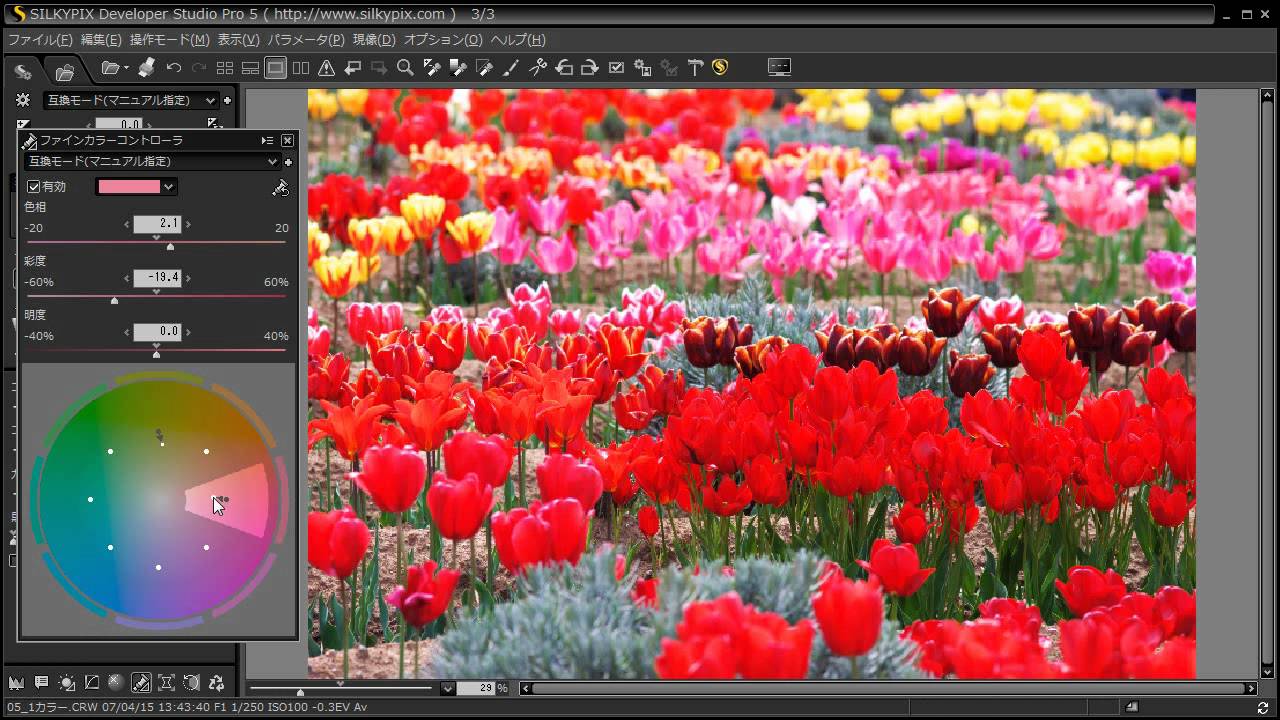The image size is (1280, 720).
Task: Click the next image arrow icon
Action: (379, 68)
